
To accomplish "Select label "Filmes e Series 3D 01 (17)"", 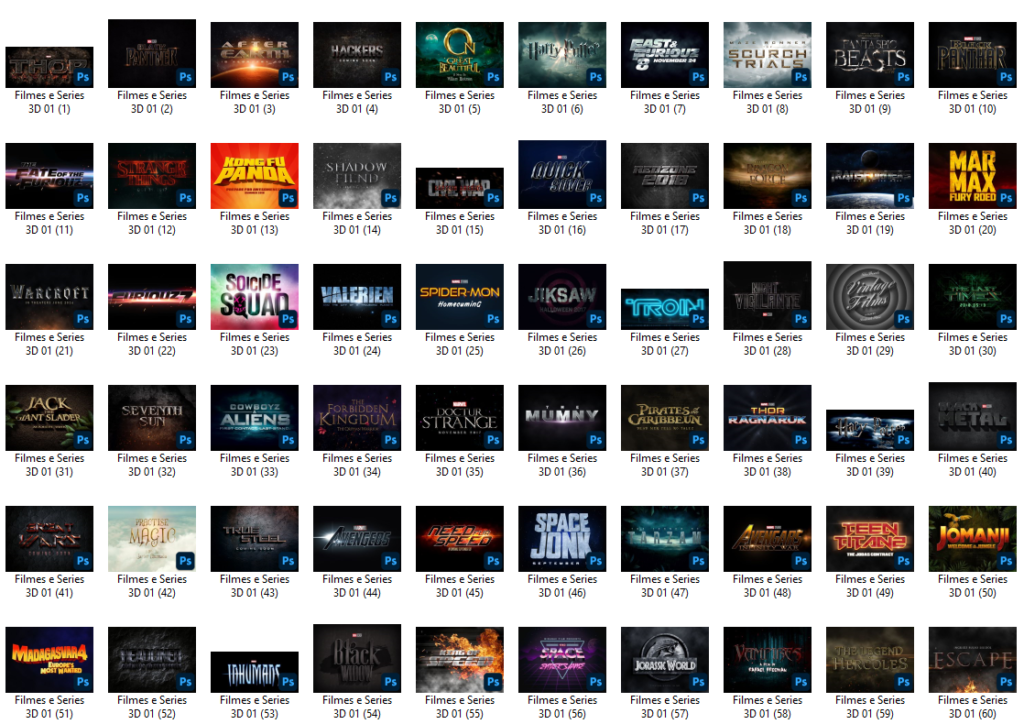I will click(x=664, y=223).
